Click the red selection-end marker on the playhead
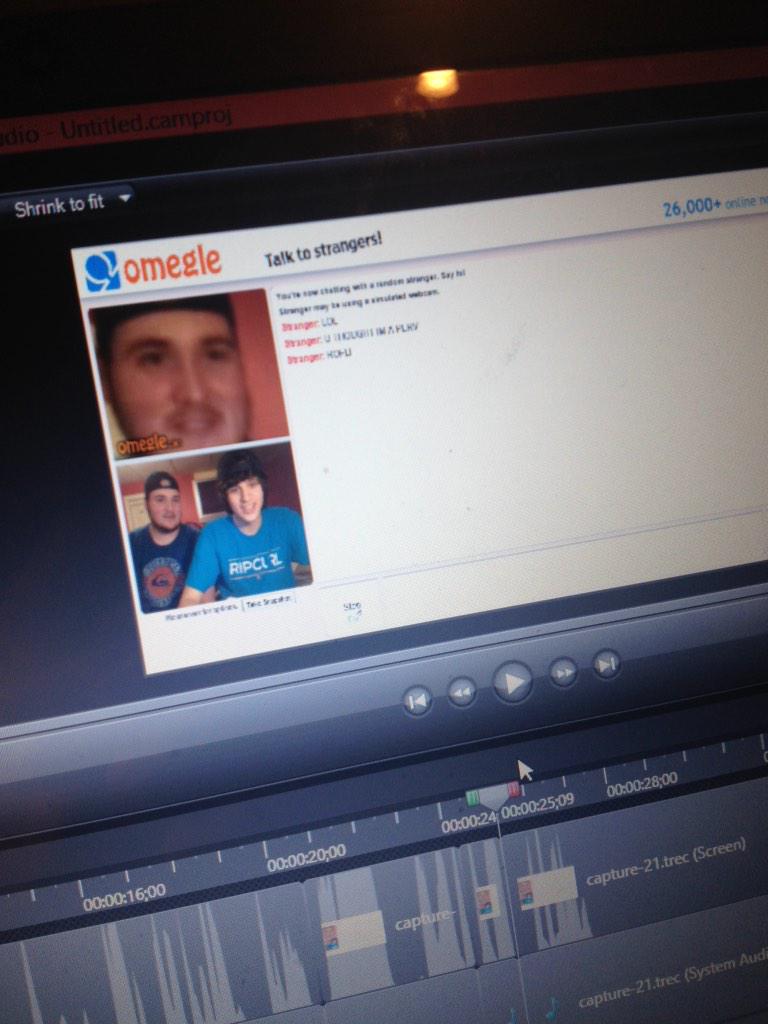The image size is (768, 1024). click(x=514, y=790)
